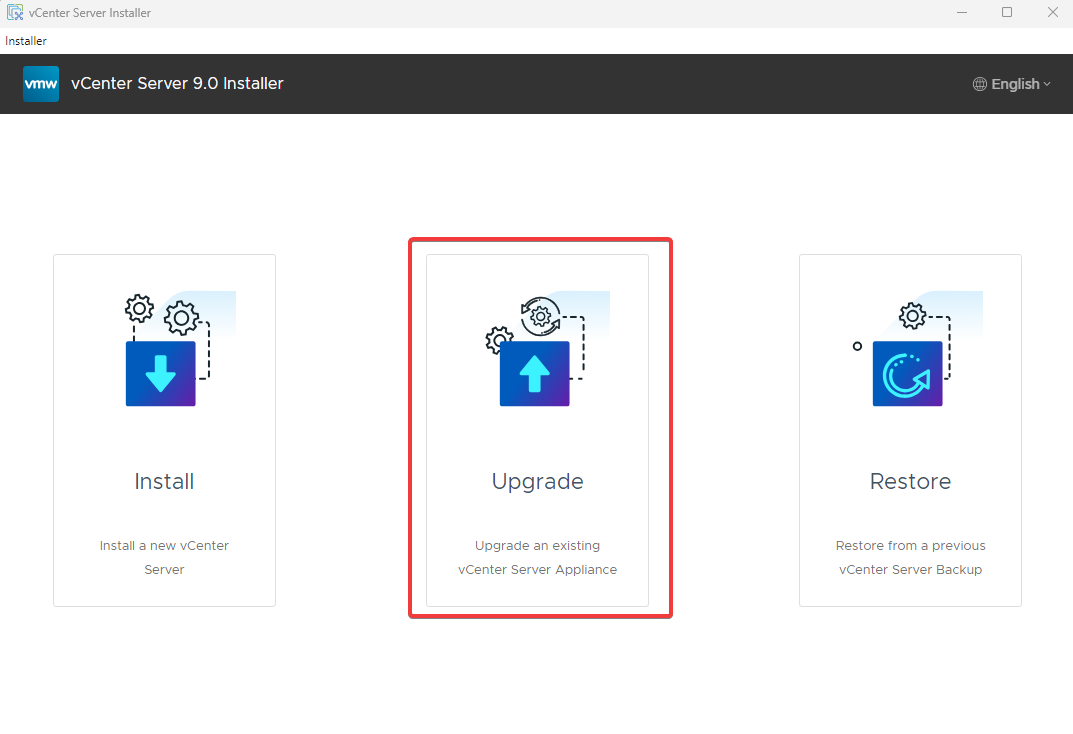Click the Upgrade up-arrow icon

534,373
